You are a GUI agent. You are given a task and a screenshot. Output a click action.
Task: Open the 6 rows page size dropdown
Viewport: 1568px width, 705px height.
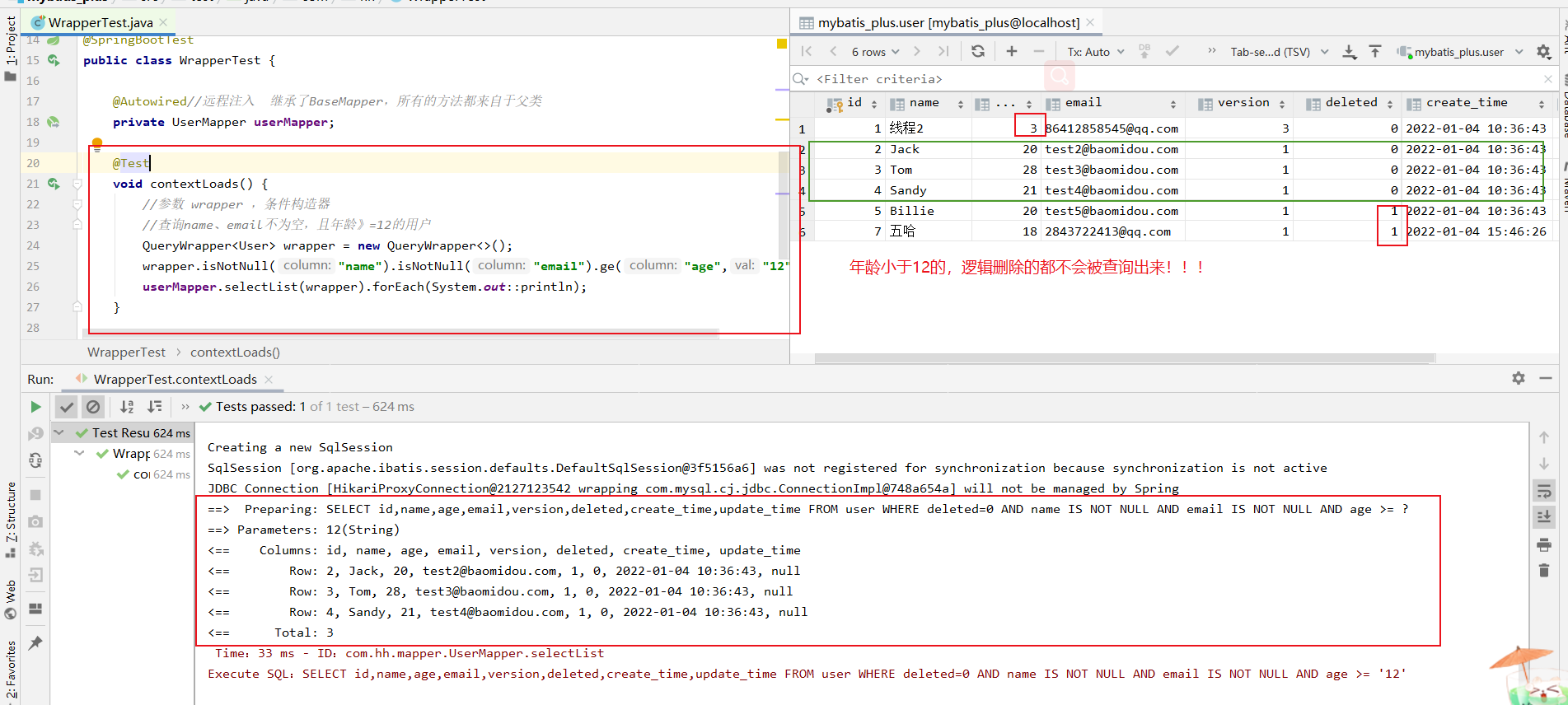click(875, 52)
